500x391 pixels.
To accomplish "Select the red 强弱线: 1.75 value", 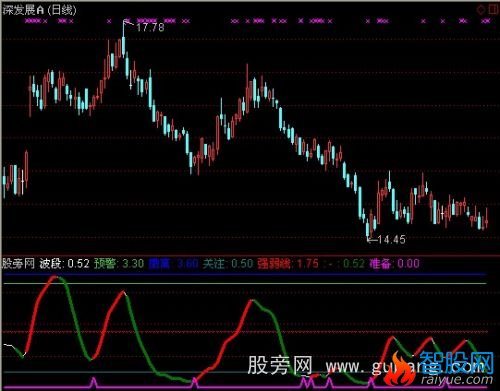I will 288,263.
